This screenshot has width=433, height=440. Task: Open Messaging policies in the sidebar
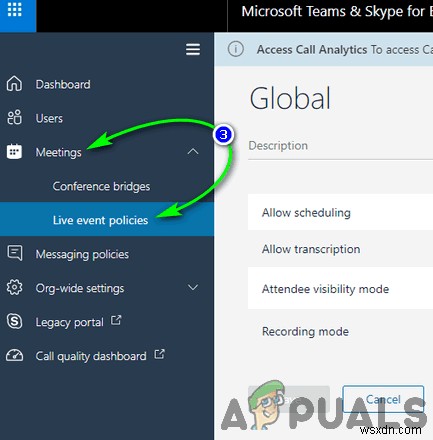click(x=82, y=254)
